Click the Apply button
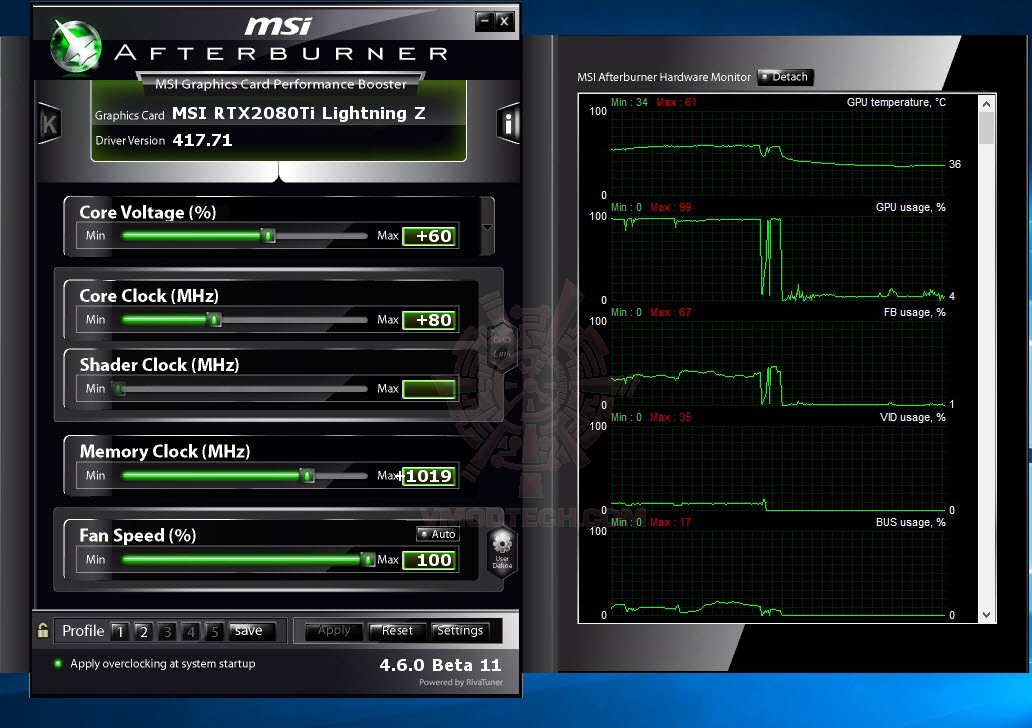The width and height of the screenshot is (1032, 728). pyautogui.click(x=334, y=631)
